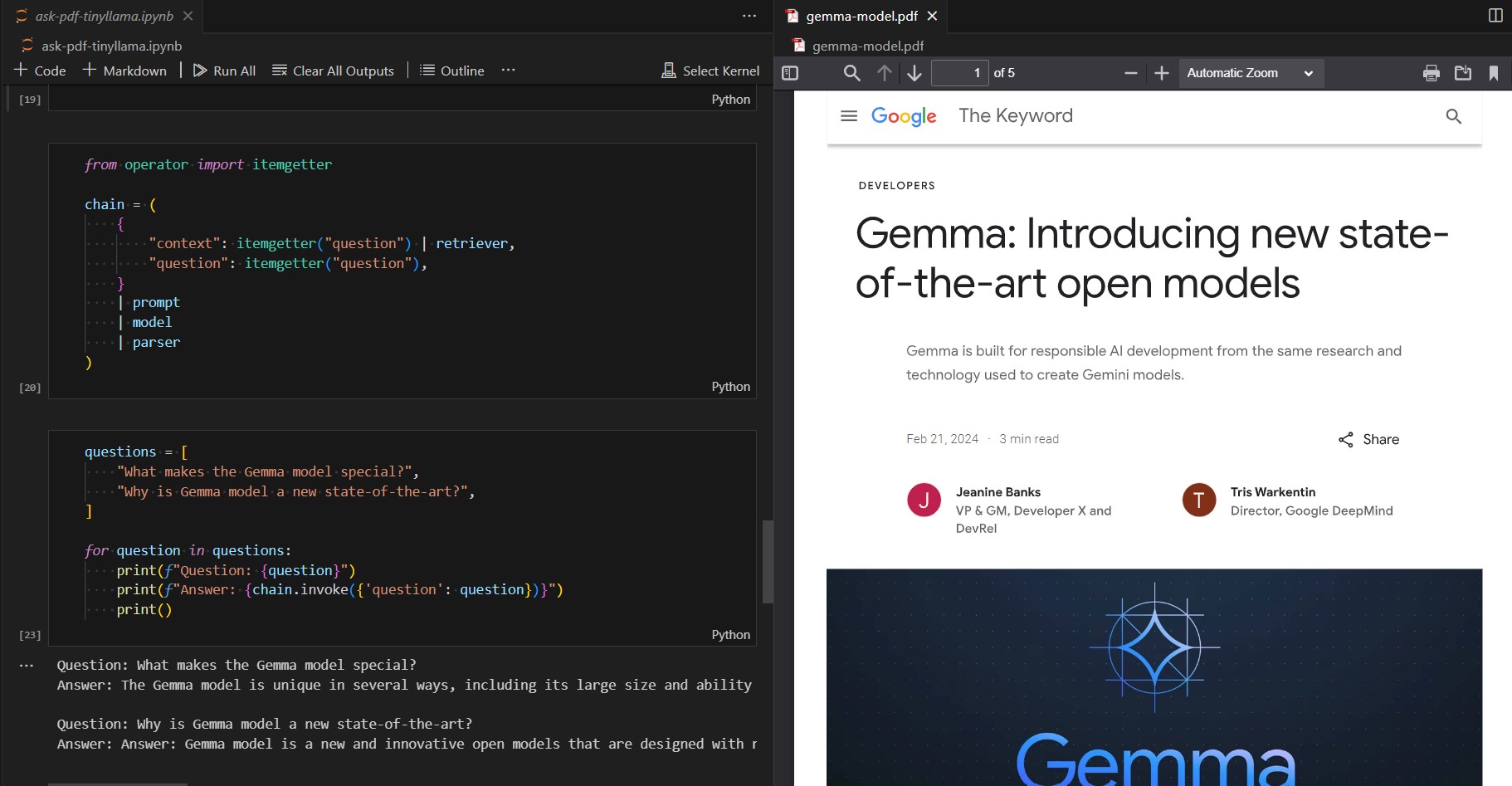This screenshot has height=786, width=1512.
Task: Click the search icon on The Keyword page
Action: [x=1454, y=116]
